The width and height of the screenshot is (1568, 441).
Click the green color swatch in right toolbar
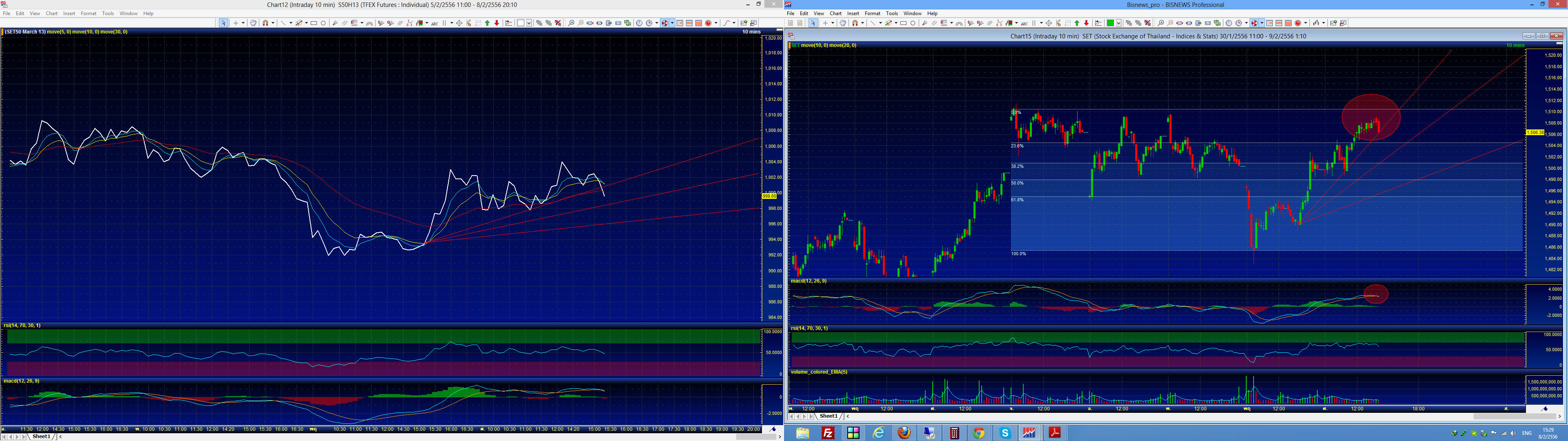point(1110,23)
